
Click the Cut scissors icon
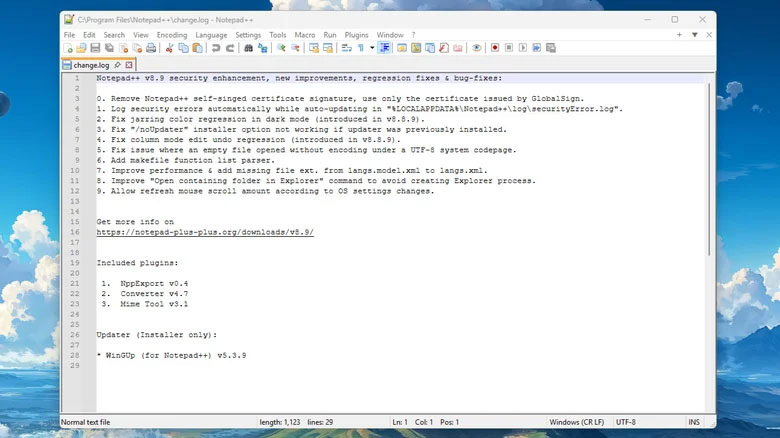coord(170,48)
